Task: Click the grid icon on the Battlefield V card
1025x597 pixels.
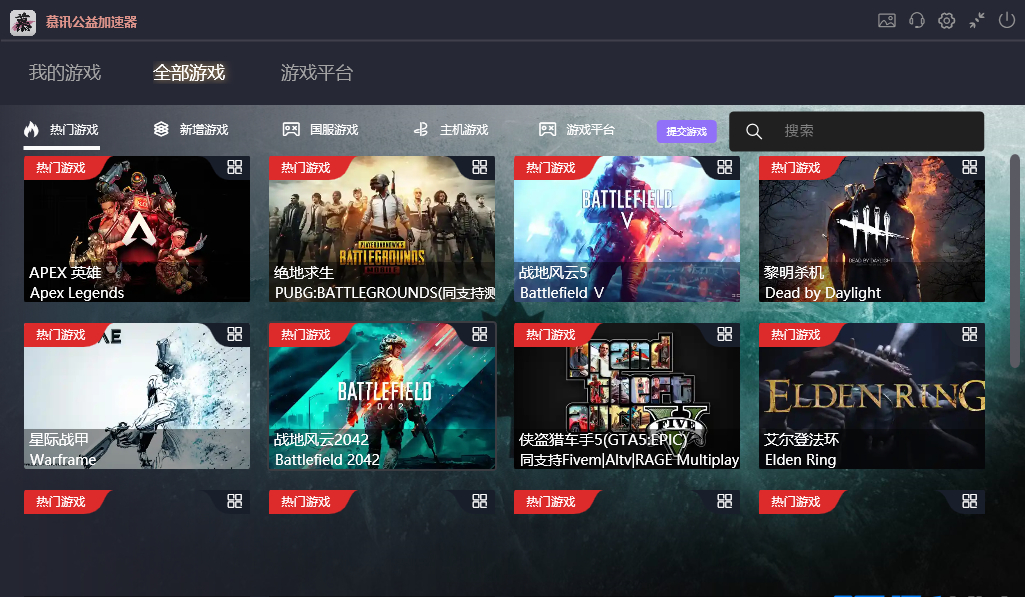Action: (x=725, y=167)
